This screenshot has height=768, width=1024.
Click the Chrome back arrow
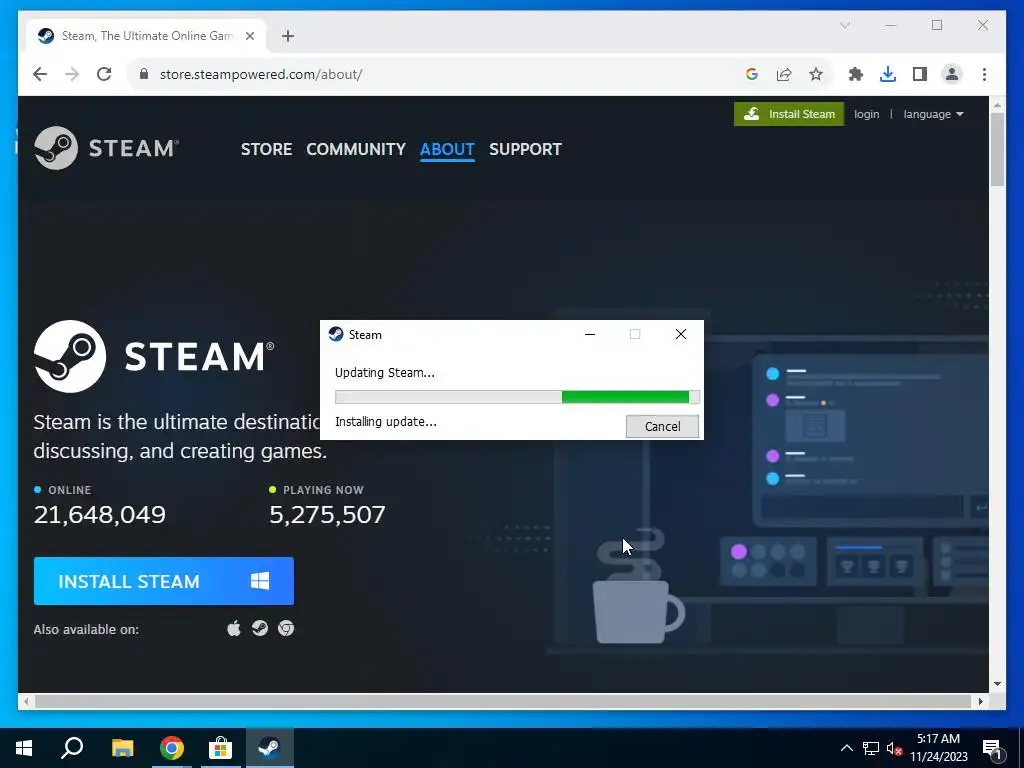40,74
